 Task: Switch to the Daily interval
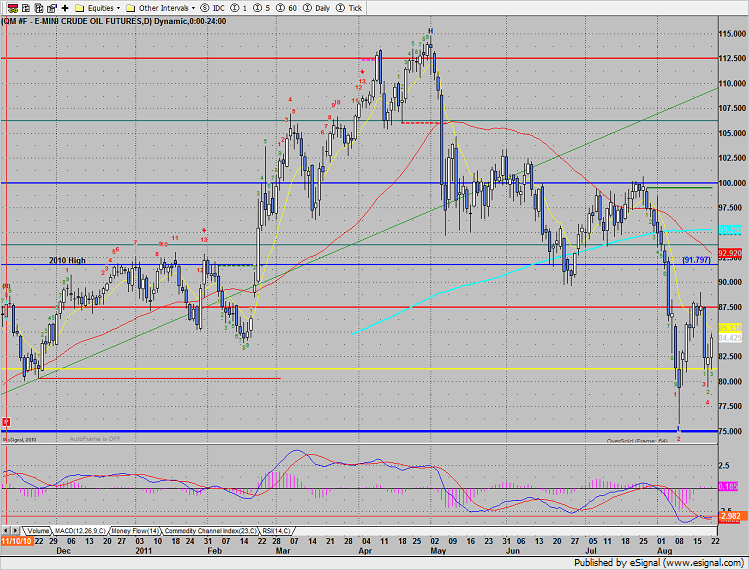coord(317,8)
